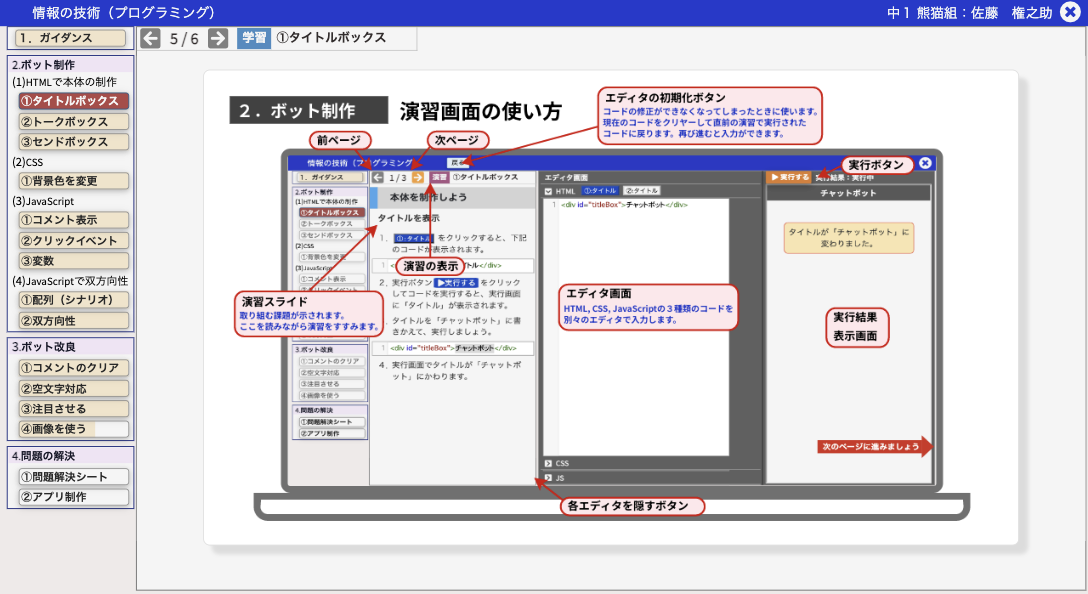Open the ①配列（シナリオ） lesson

pos(74,300)
